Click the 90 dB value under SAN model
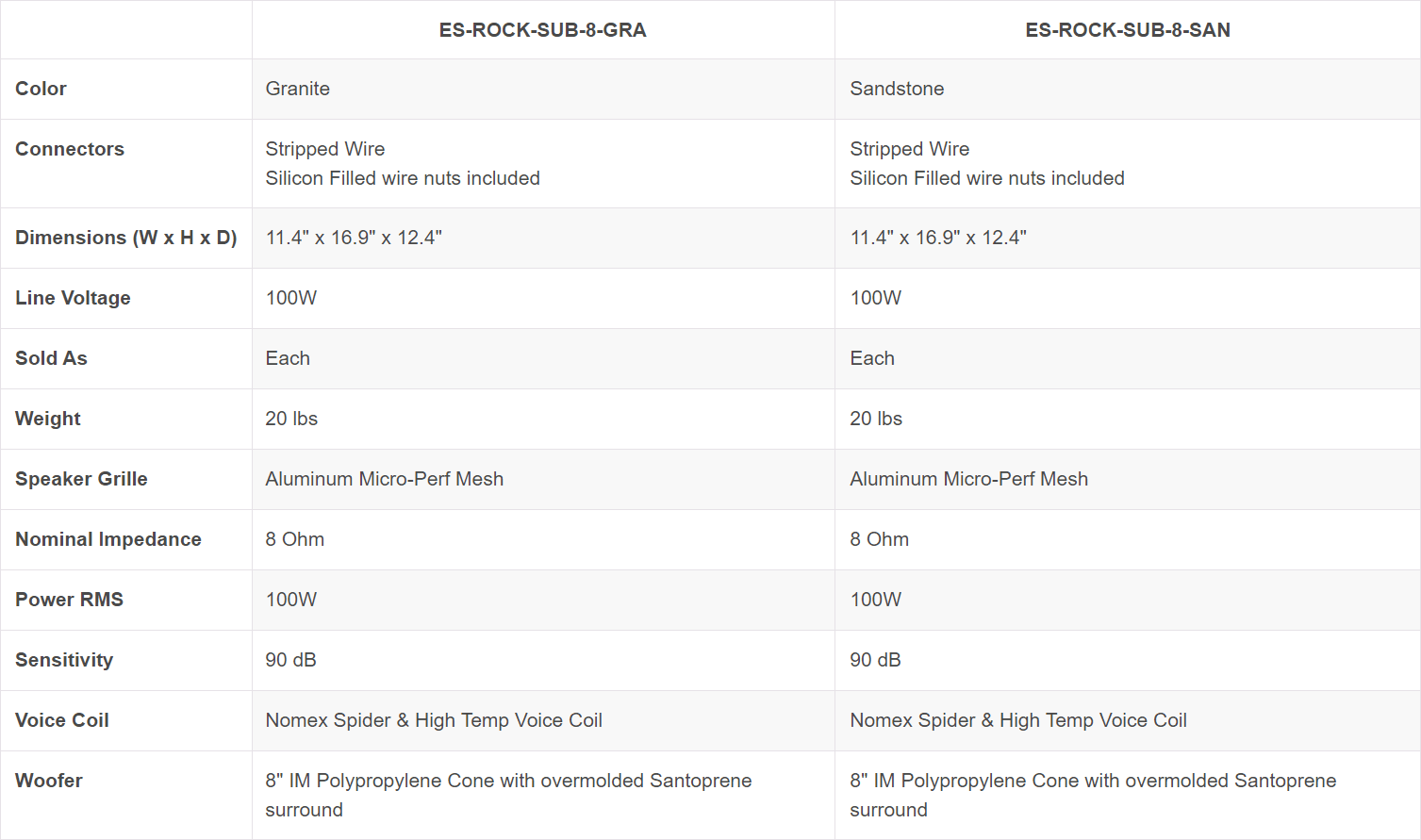Viewport: 1421px width, 840px height. 875,660
